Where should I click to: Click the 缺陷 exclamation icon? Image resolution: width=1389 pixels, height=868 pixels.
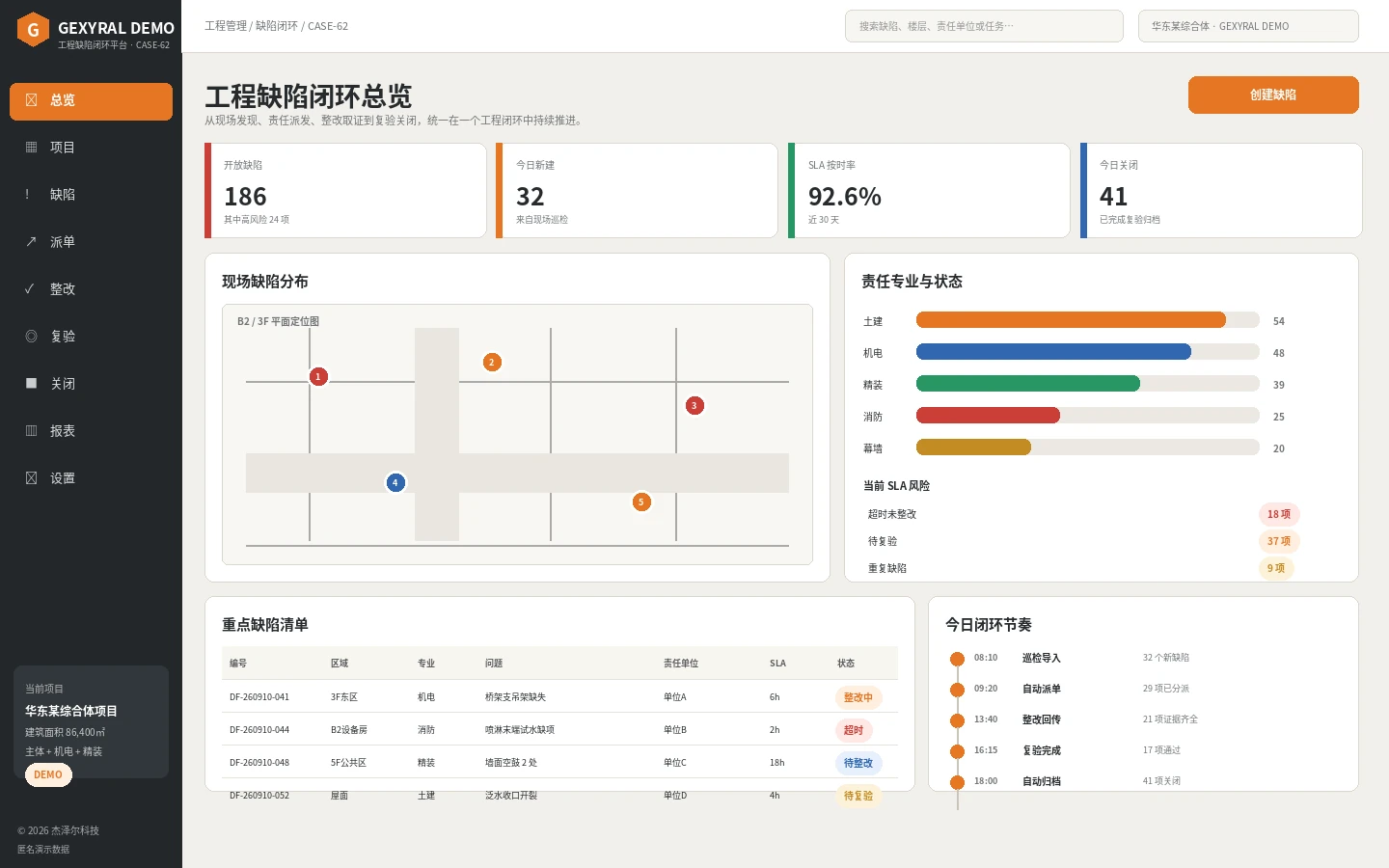point(27,195)
